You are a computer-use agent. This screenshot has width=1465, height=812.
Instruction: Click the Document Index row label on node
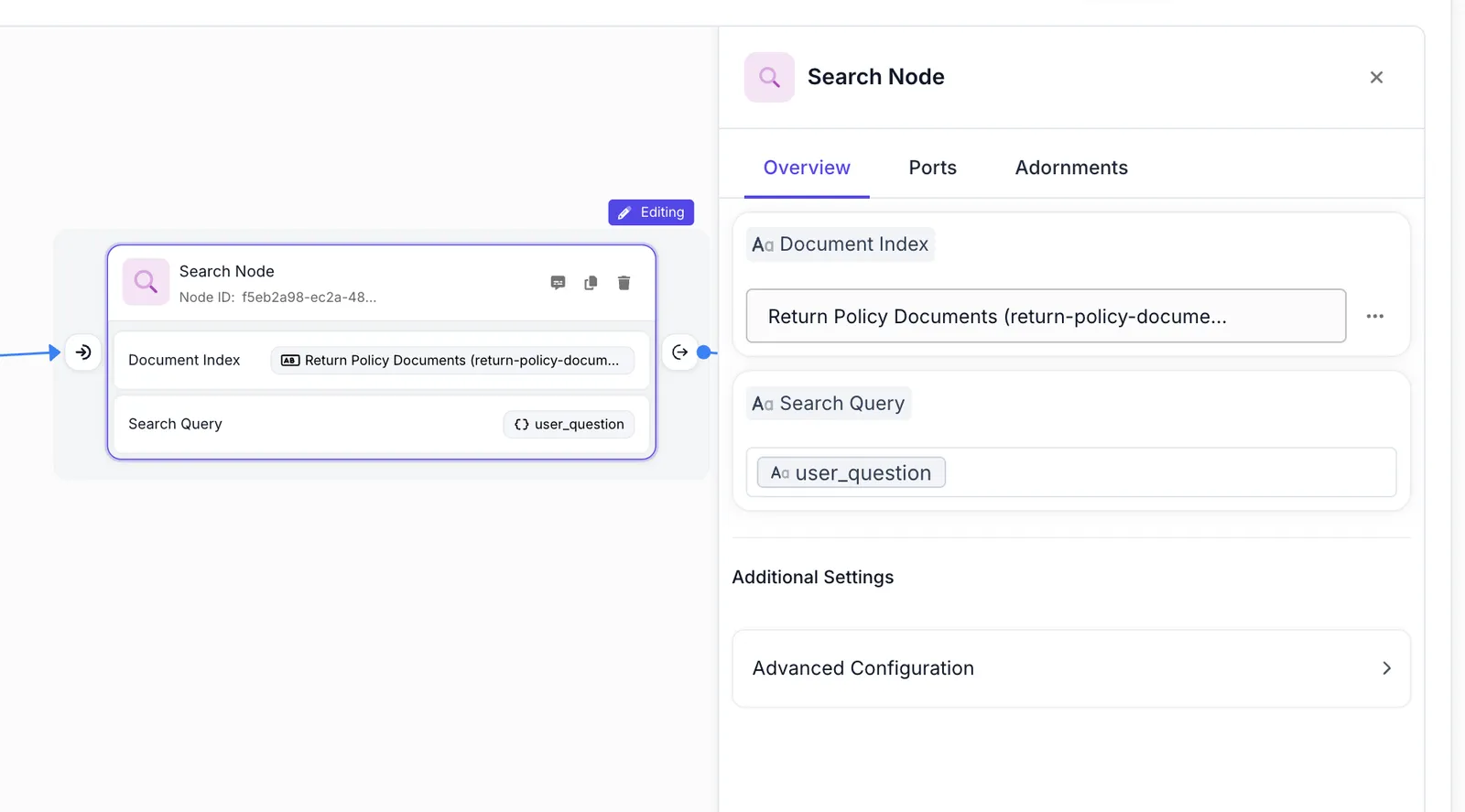click(184, 361)
